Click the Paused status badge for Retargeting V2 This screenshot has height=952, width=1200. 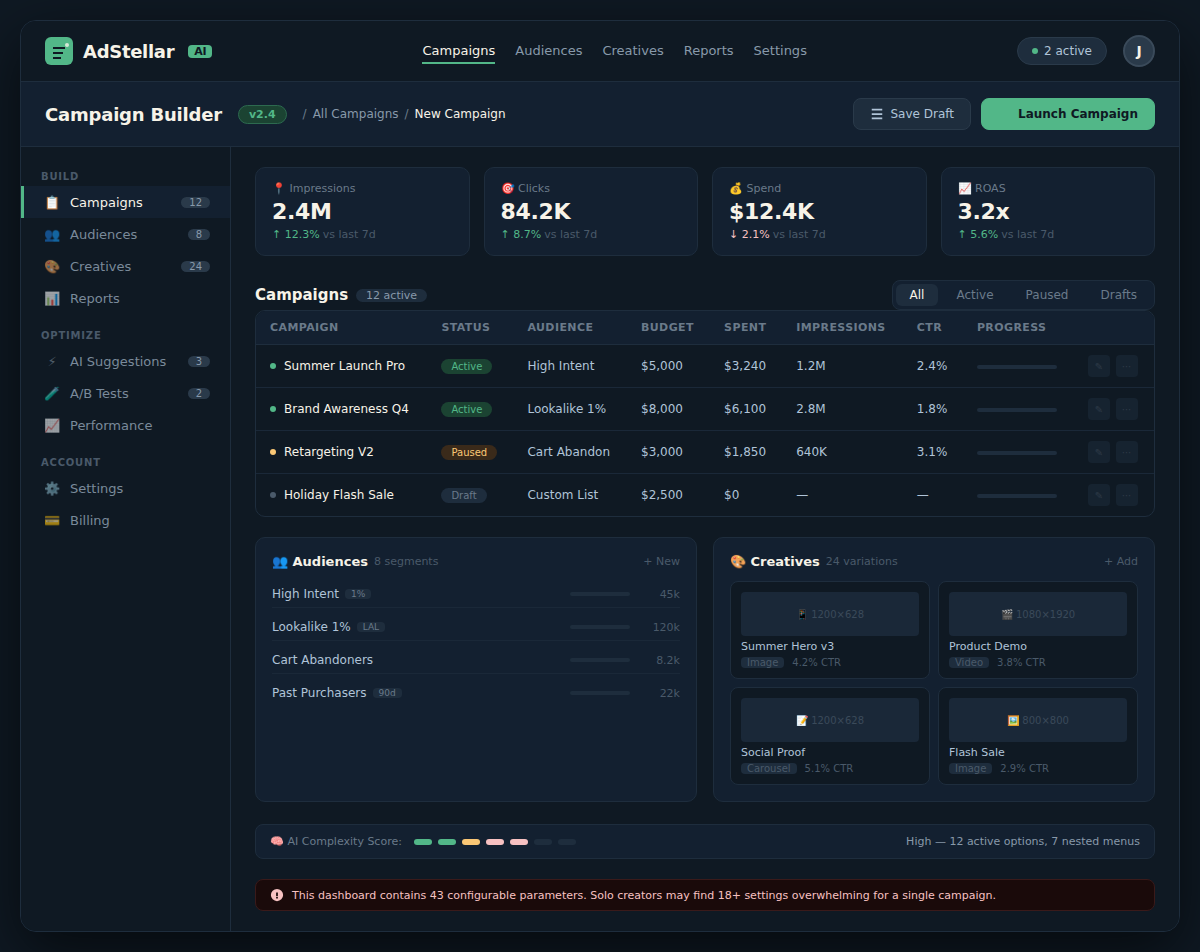[469, 452]
